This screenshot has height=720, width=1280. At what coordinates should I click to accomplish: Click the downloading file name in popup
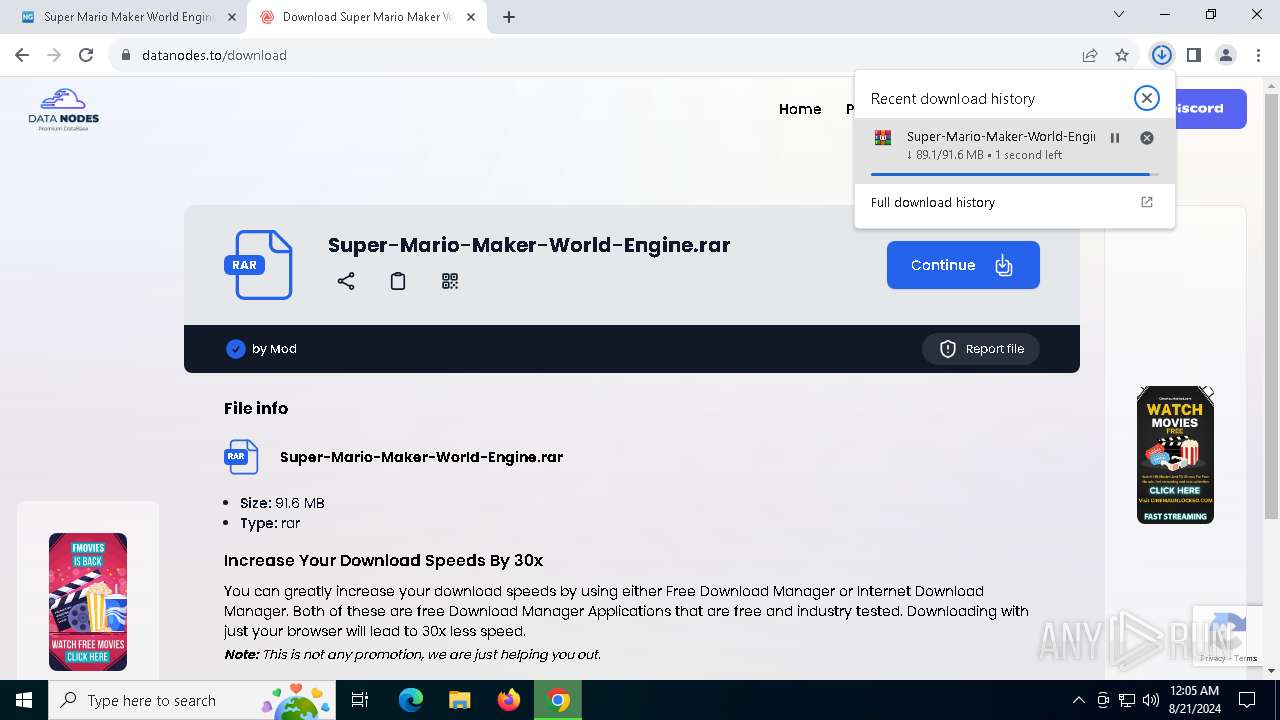click(1001, 136)
